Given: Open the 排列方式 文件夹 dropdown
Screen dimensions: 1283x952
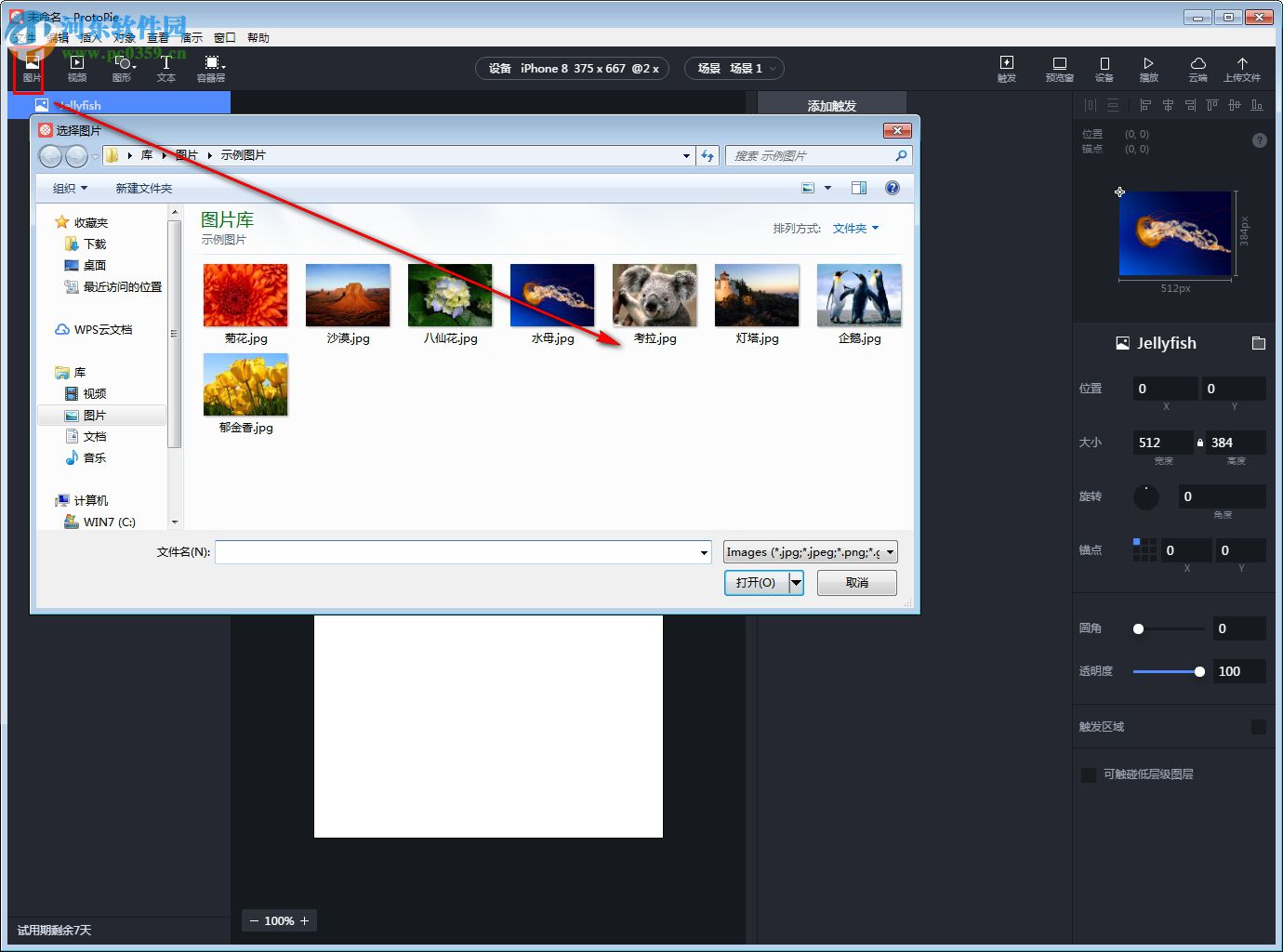Looking at the screenshot, I should coord(855,229).
